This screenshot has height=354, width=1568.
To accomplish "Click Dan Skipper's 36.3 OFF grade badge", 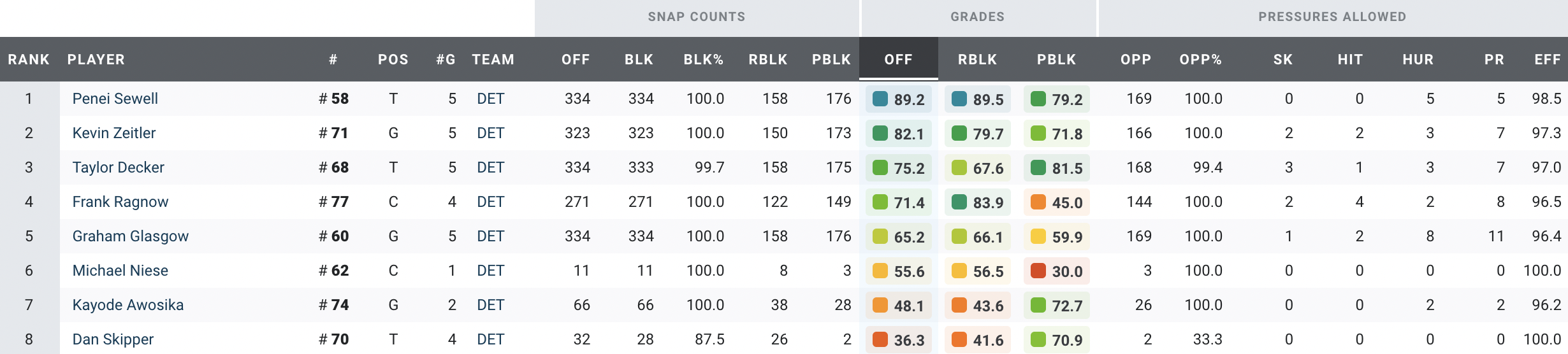I will (898, 340).
